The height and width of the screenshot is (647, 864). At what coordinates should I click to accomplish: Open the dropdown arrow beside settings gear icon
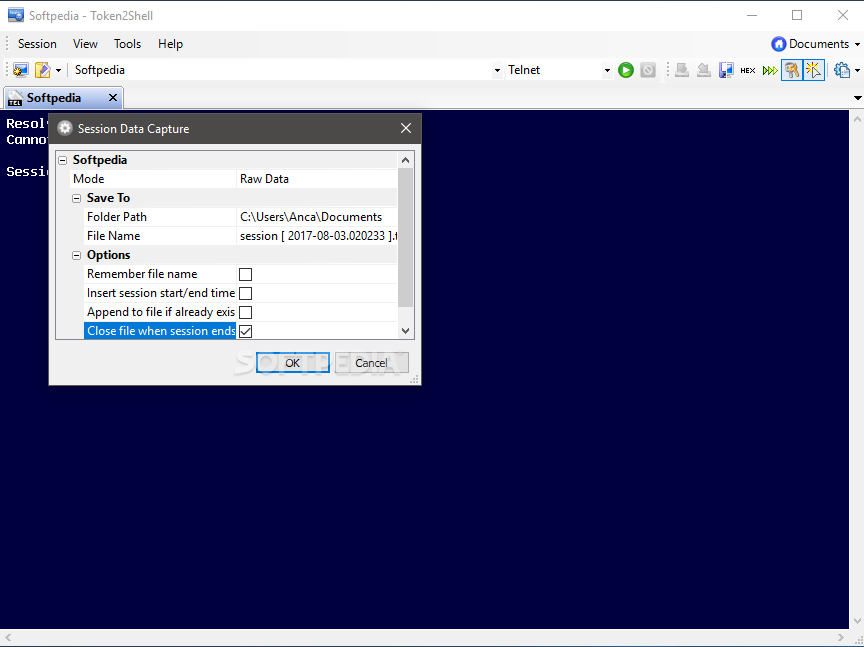point(857,71)
